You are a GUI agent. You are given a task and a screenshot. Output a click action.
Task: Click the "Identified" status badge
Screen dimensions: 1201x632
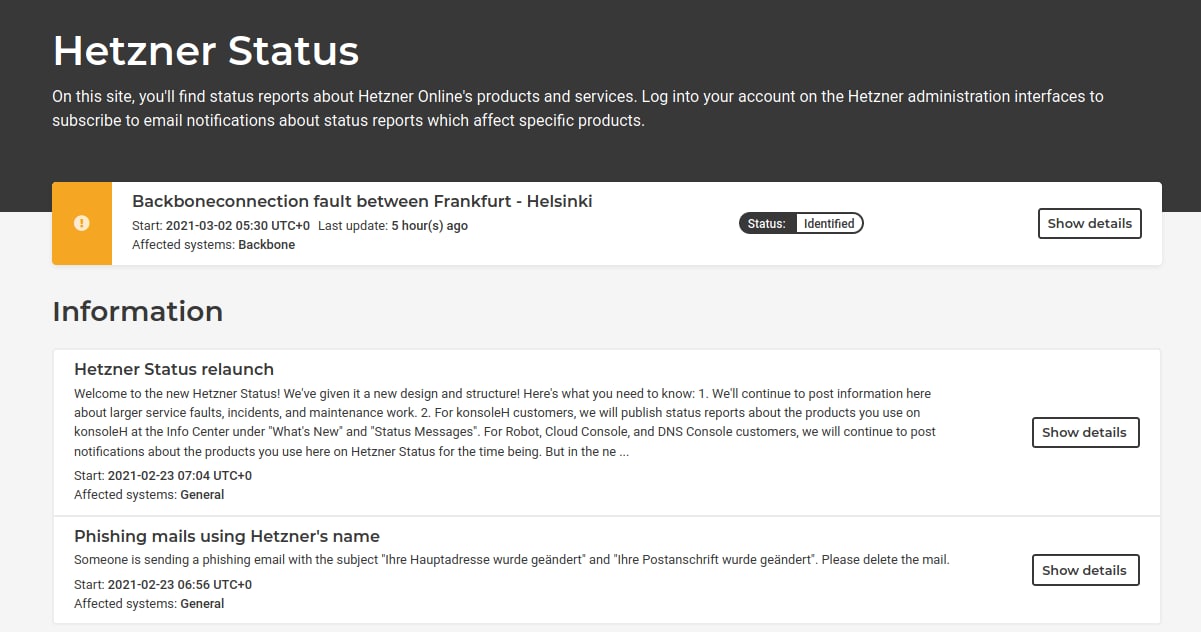point(830,223)
